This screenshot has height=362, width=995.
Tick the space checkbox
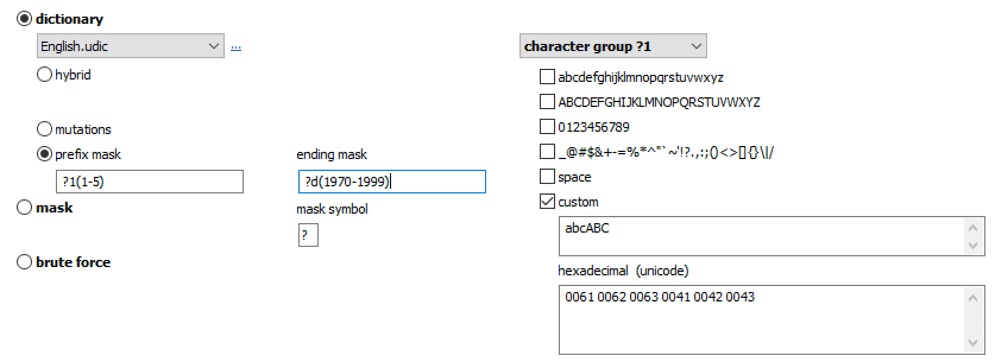point(546,177)
